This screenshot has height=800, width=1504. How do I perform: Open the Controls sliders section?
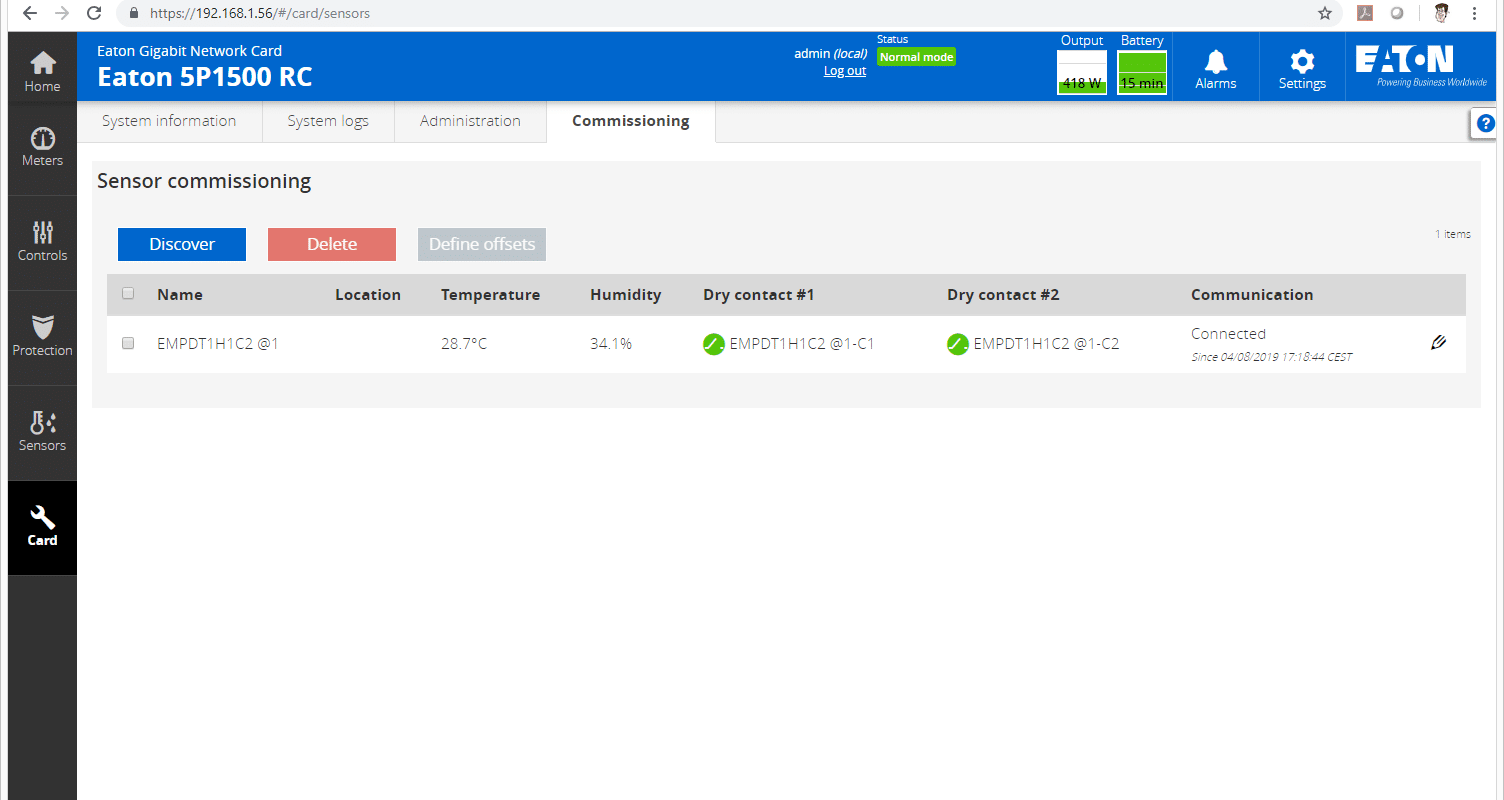click(42, 242)
